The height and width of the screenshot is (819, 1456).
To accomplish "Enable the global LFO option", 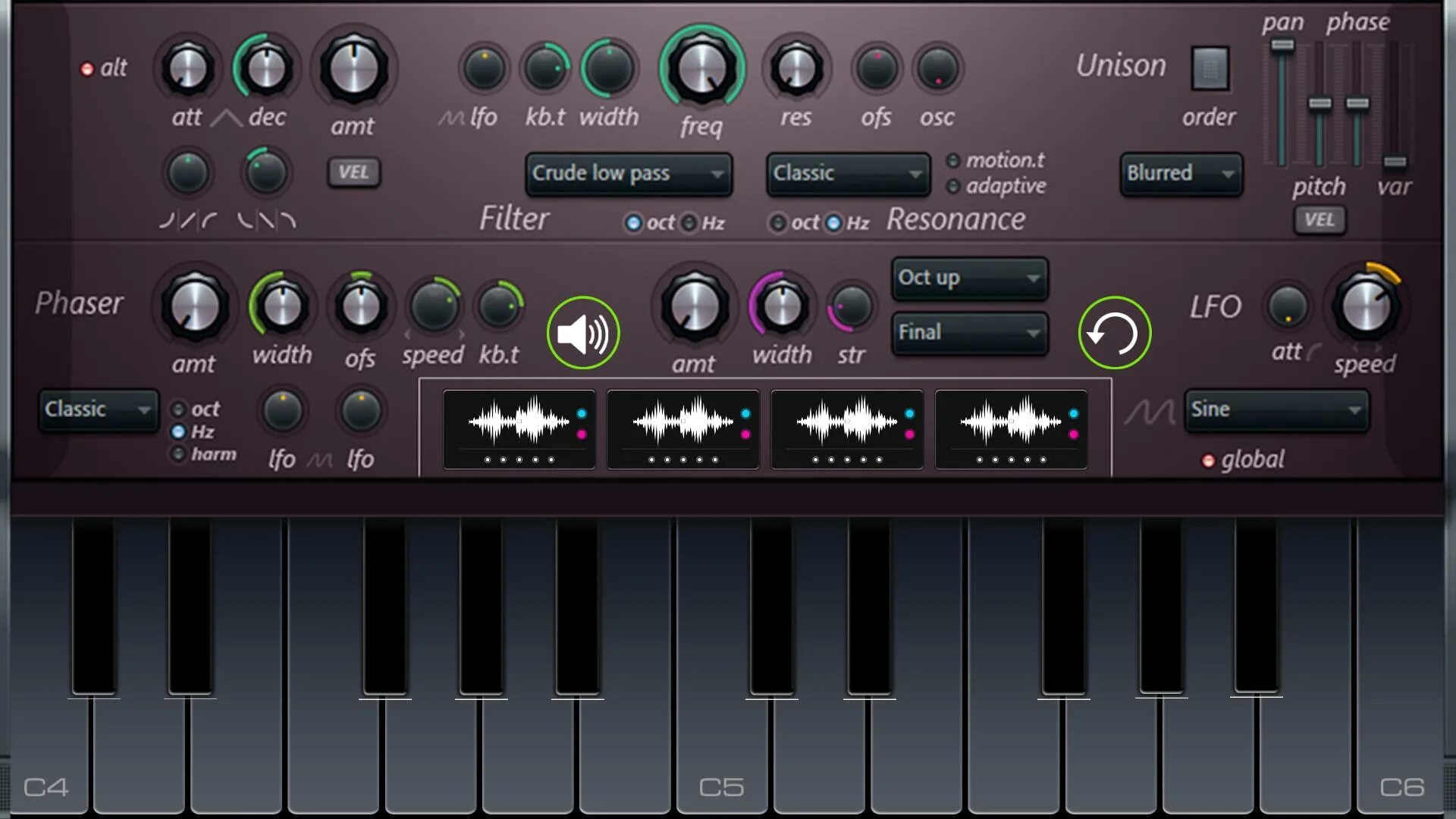I will coord(1209,461).
